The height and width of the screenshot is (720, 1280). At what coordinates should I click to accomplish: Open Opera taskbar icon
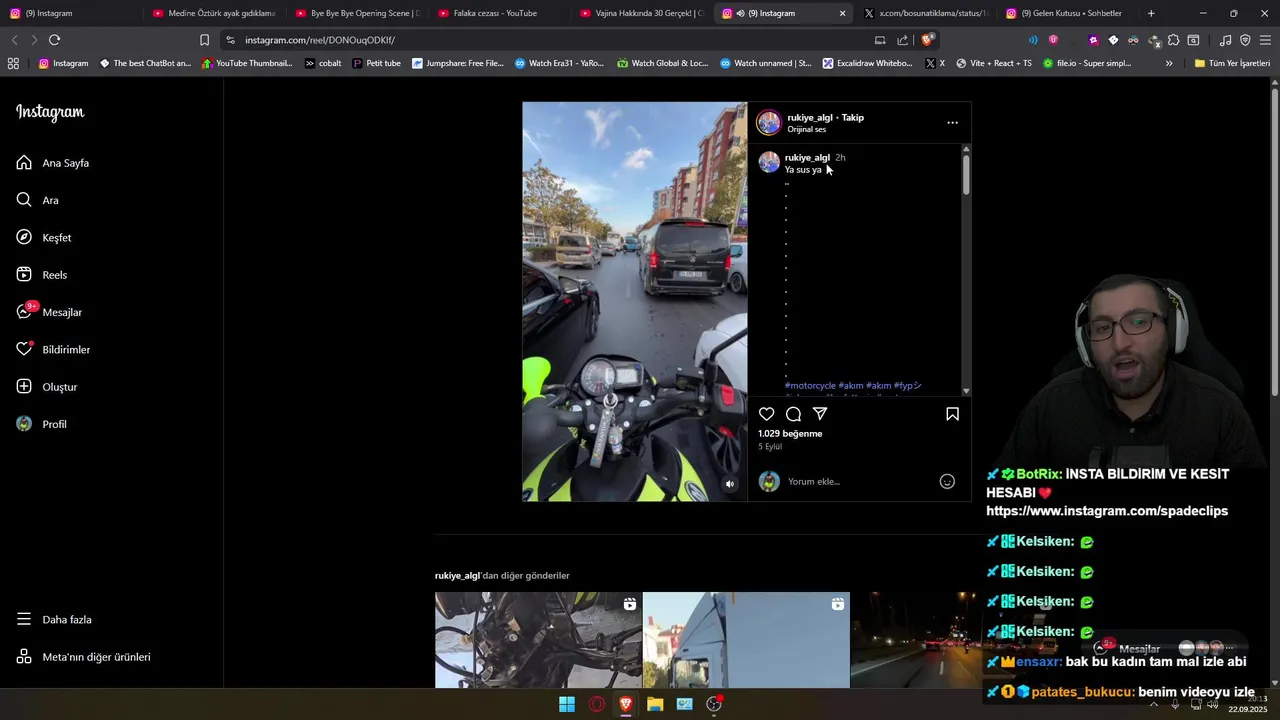coord(597,704)
